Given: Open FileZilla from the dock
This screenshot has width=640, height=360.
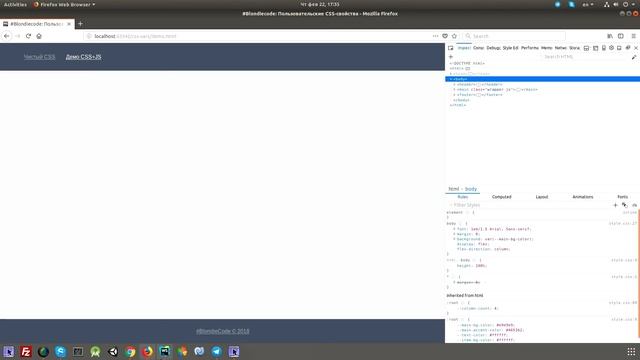Looking at the screenshot, I should tap(26, 351).
